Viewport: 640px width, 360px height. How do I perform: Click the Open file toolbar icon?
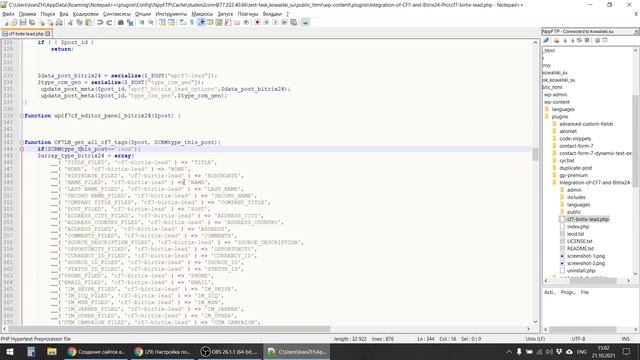(14, 22)
